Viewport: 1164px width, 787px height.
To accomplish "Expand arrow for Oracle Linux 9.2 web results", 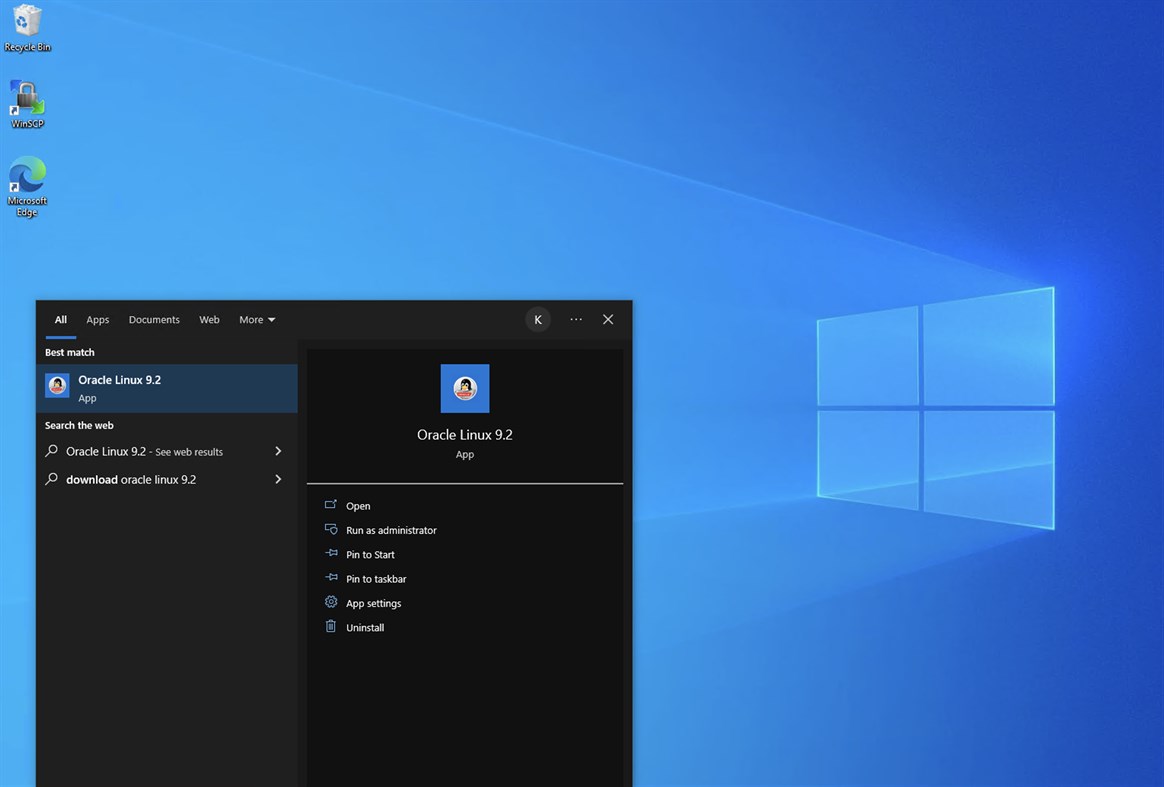I will tap(278, 451).
